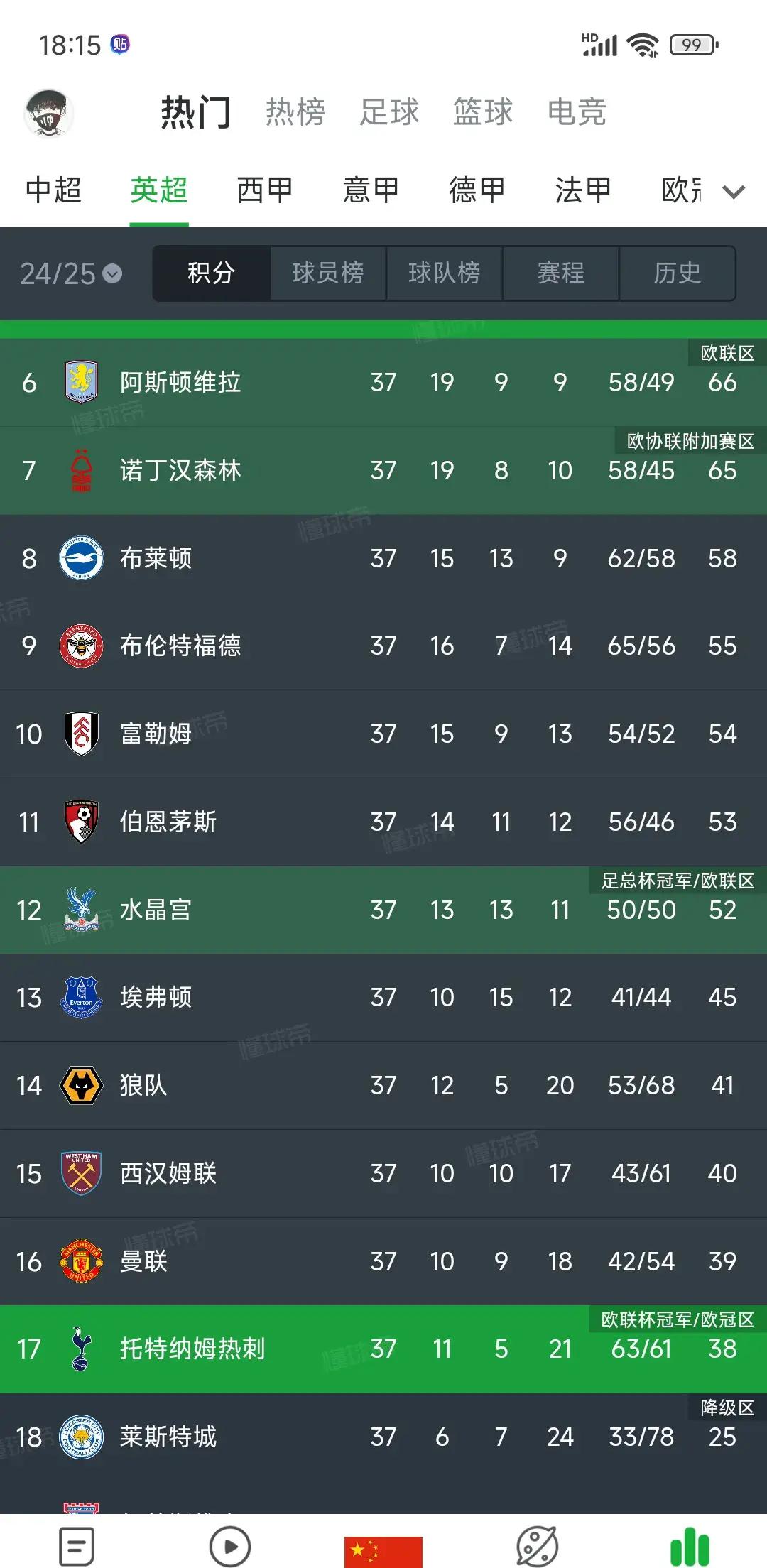Switch to the 西甲 league tab
The height and width of the screenshot is (1568, 767).
266,190
